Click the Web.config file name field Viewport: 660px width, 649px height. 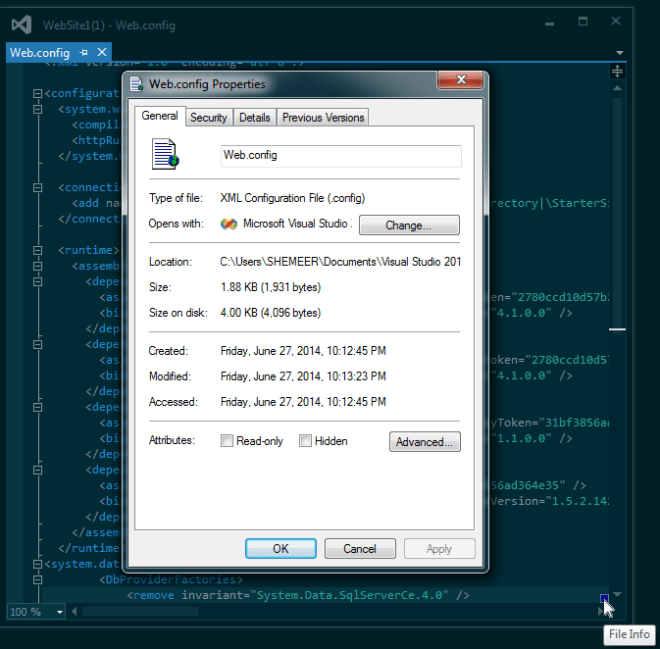click(x=341, y=156)
